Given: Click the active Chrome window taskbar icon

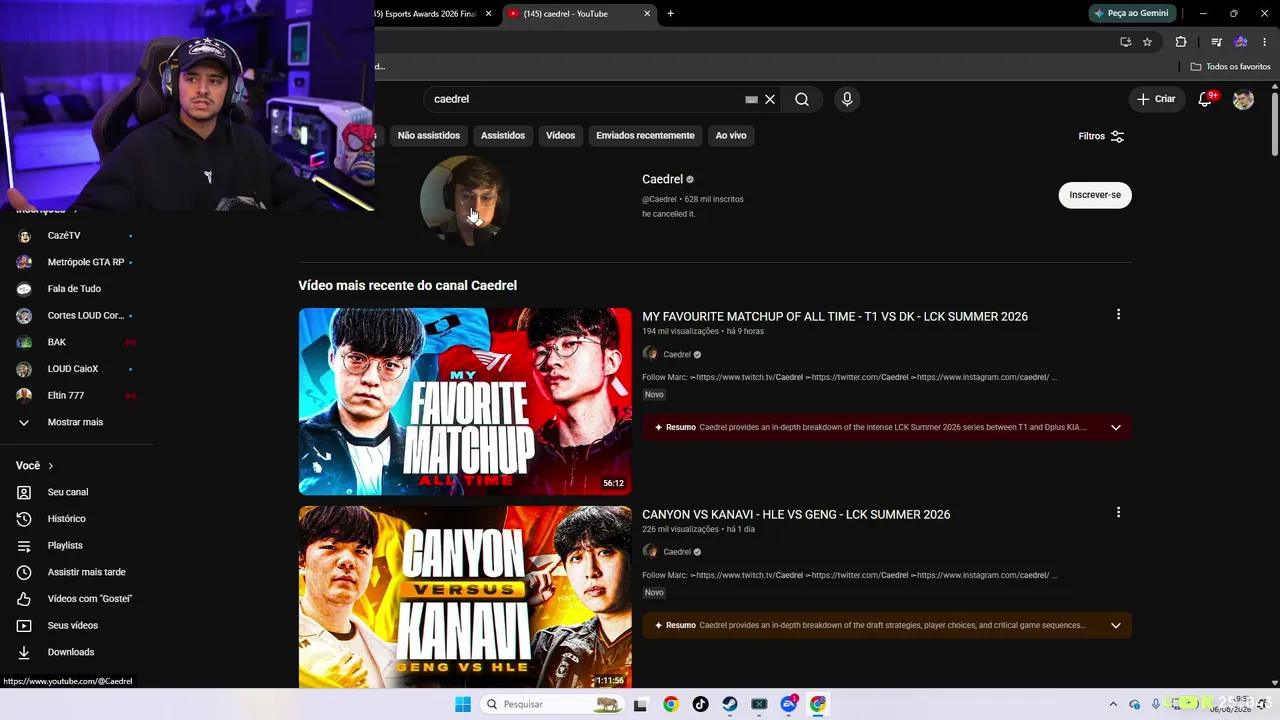Looking at the screenshot, I should click(x=818, y=704).
